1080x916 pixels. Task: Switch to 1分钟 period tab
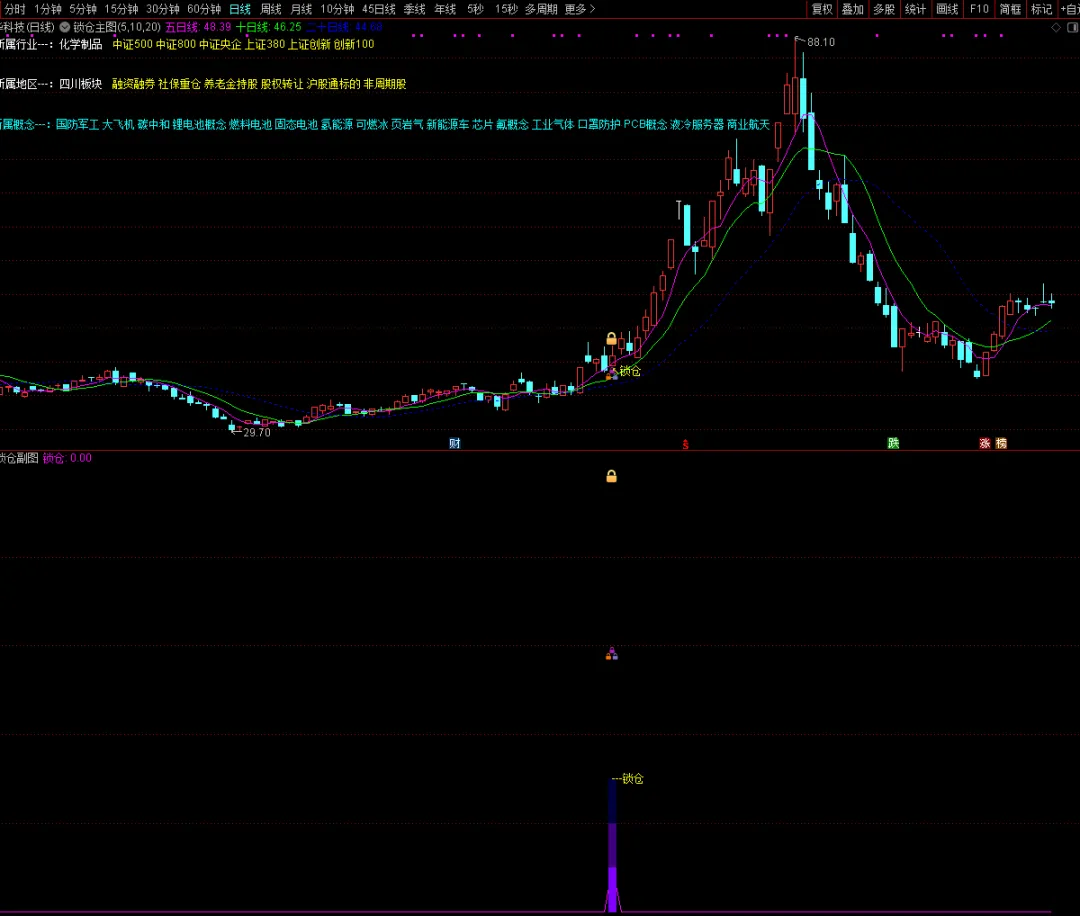(48, 9)
